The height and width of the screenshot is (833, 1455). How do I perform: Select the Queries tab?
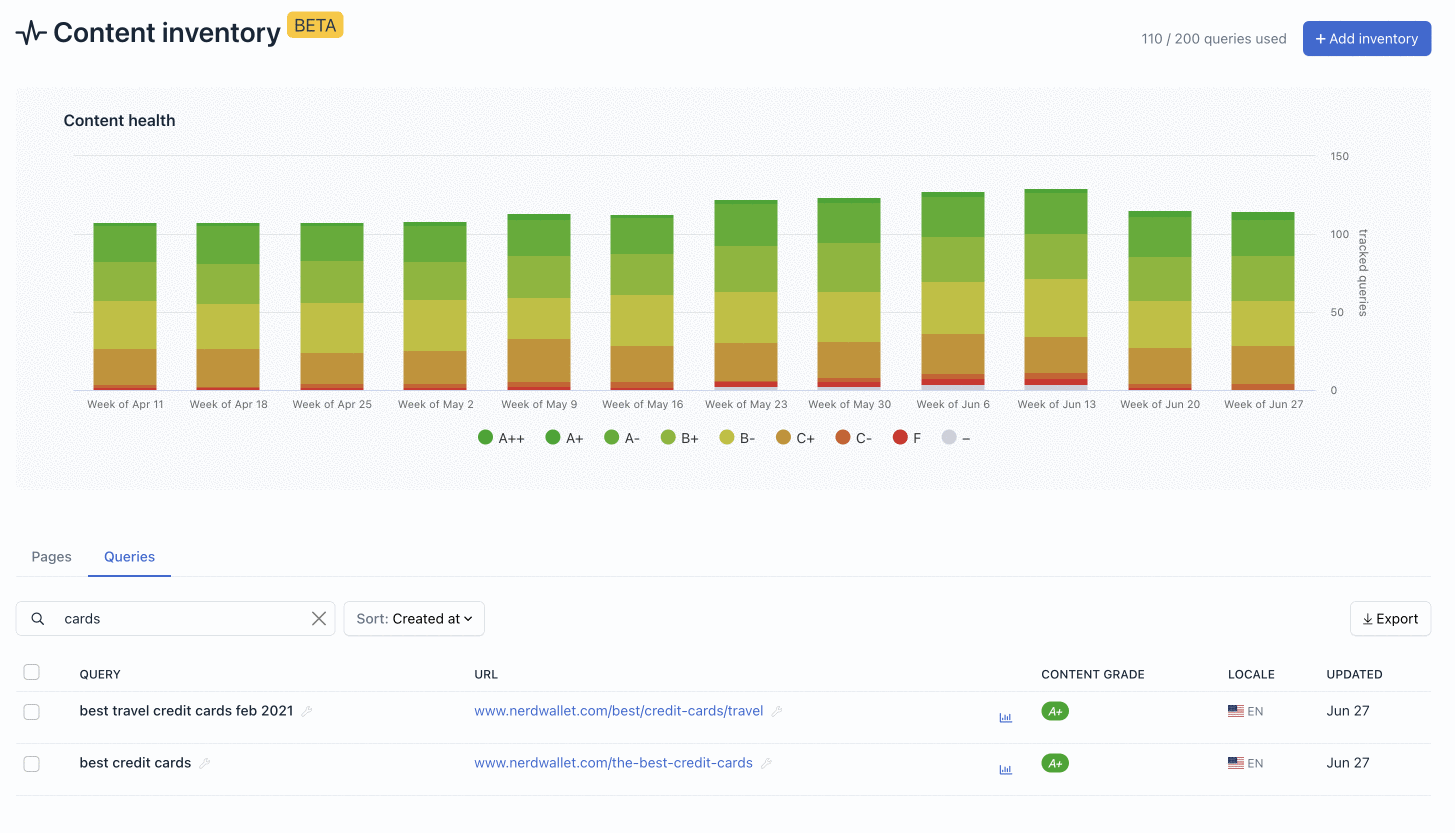[130, 557]
